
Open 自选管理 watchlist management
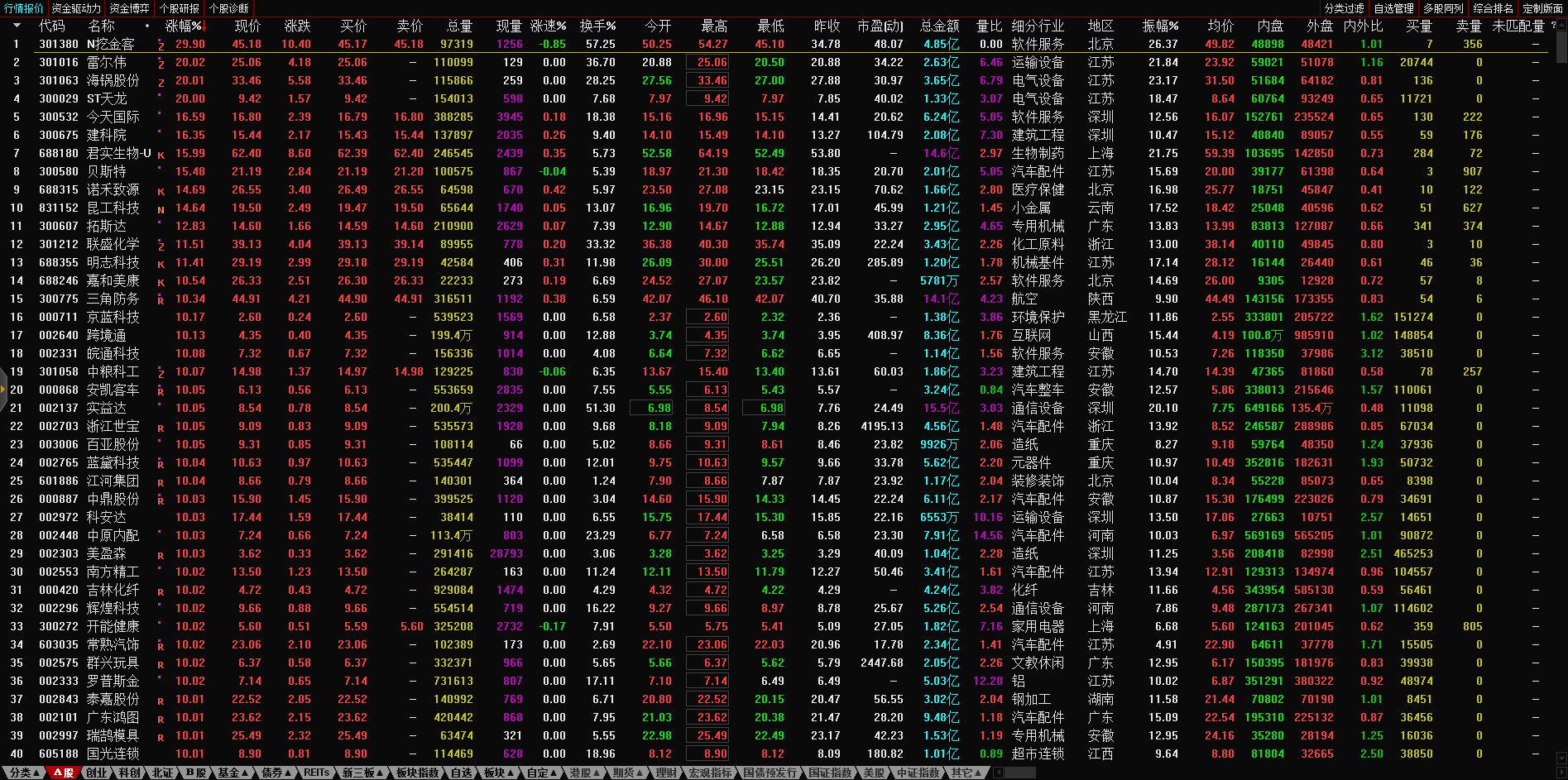coord(1393,8)
